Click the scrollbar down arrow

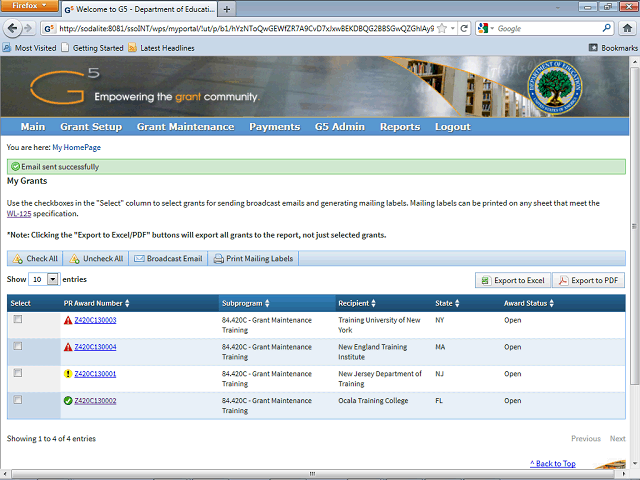pos(634,463)
